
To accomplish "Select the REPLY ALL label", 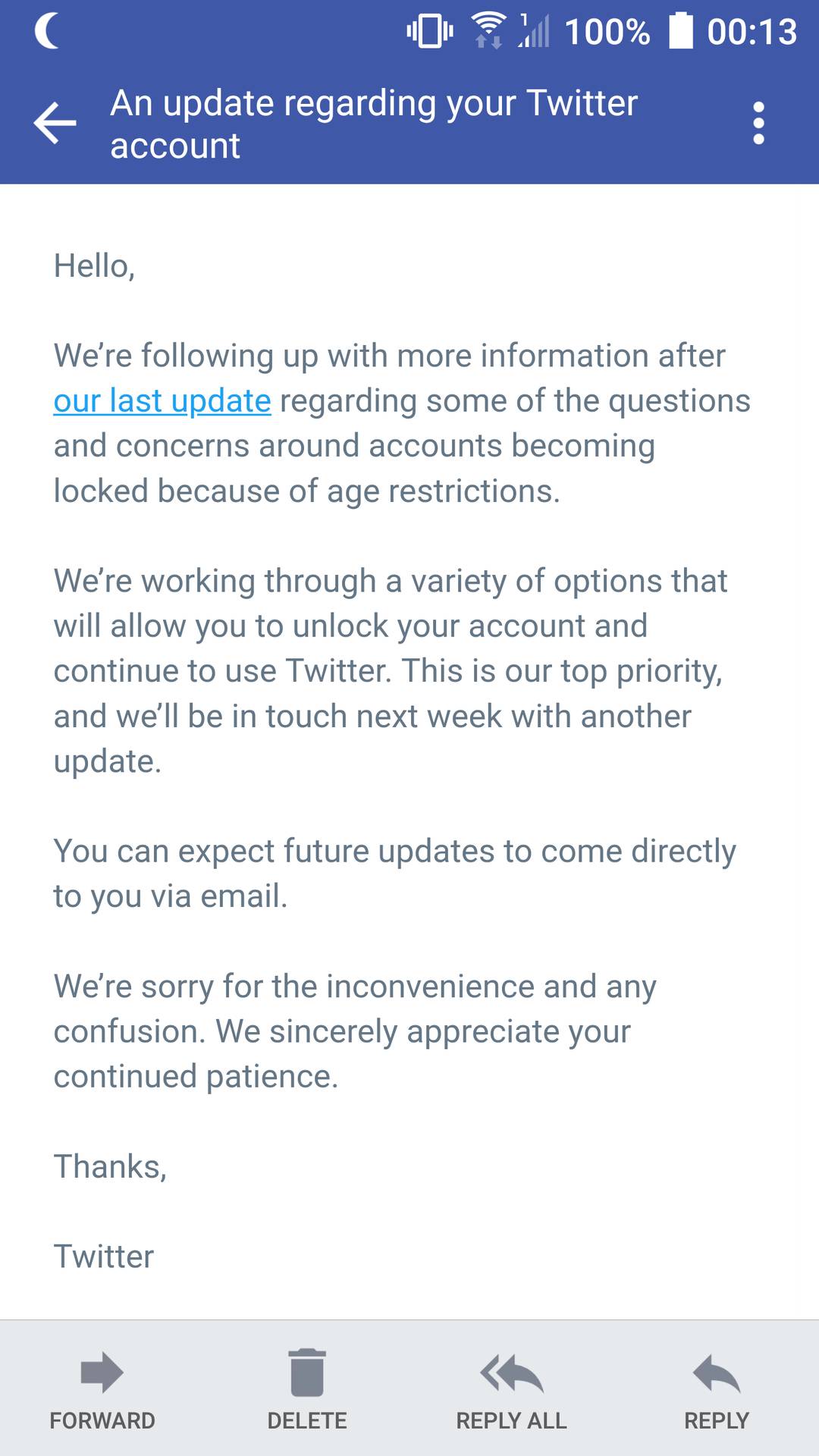I will pos(512,1420).
